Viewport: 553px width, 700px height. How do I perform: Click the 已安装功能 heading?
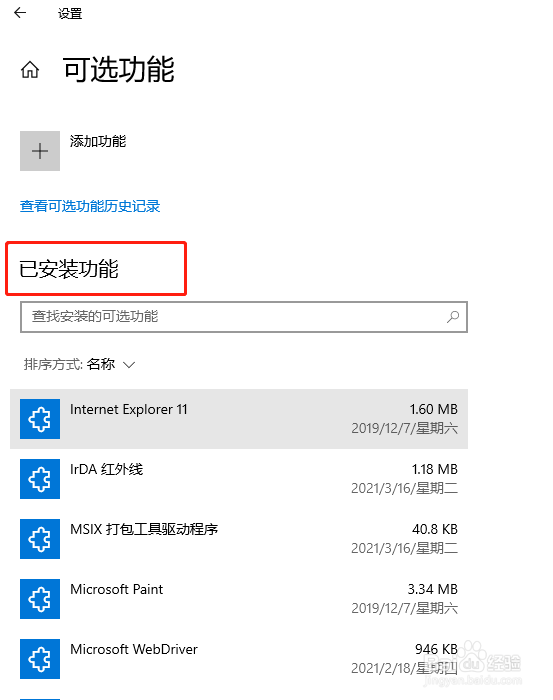point(69,269)
